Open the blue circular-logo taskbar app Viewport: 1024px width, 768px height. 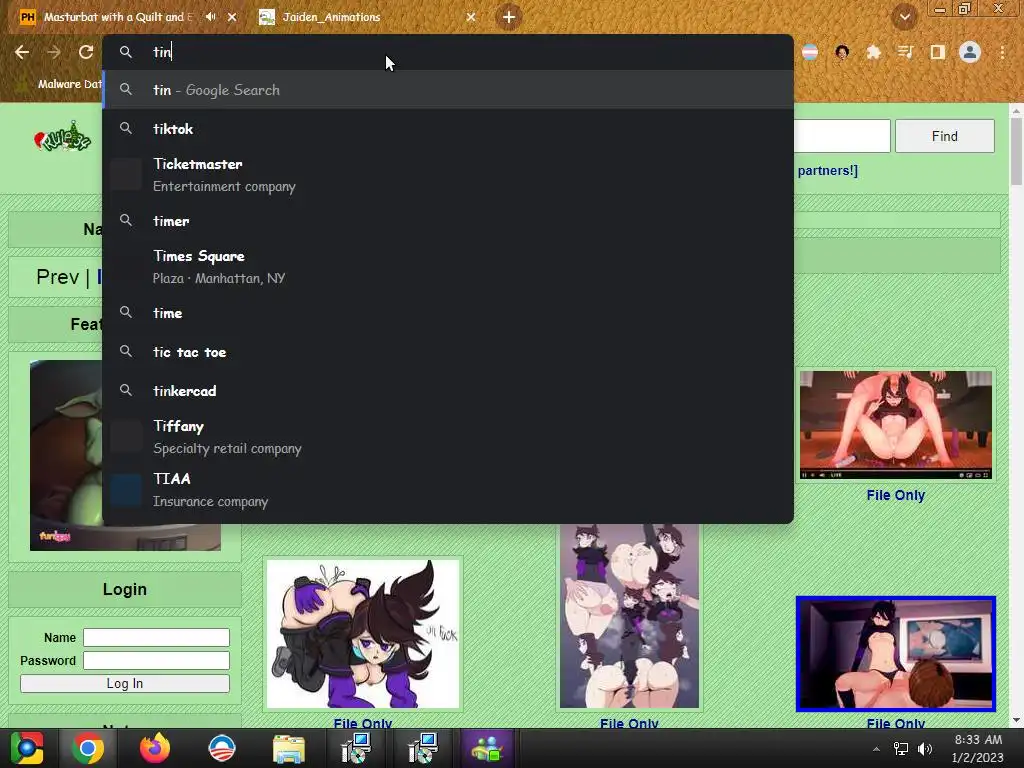coord(221,748)
